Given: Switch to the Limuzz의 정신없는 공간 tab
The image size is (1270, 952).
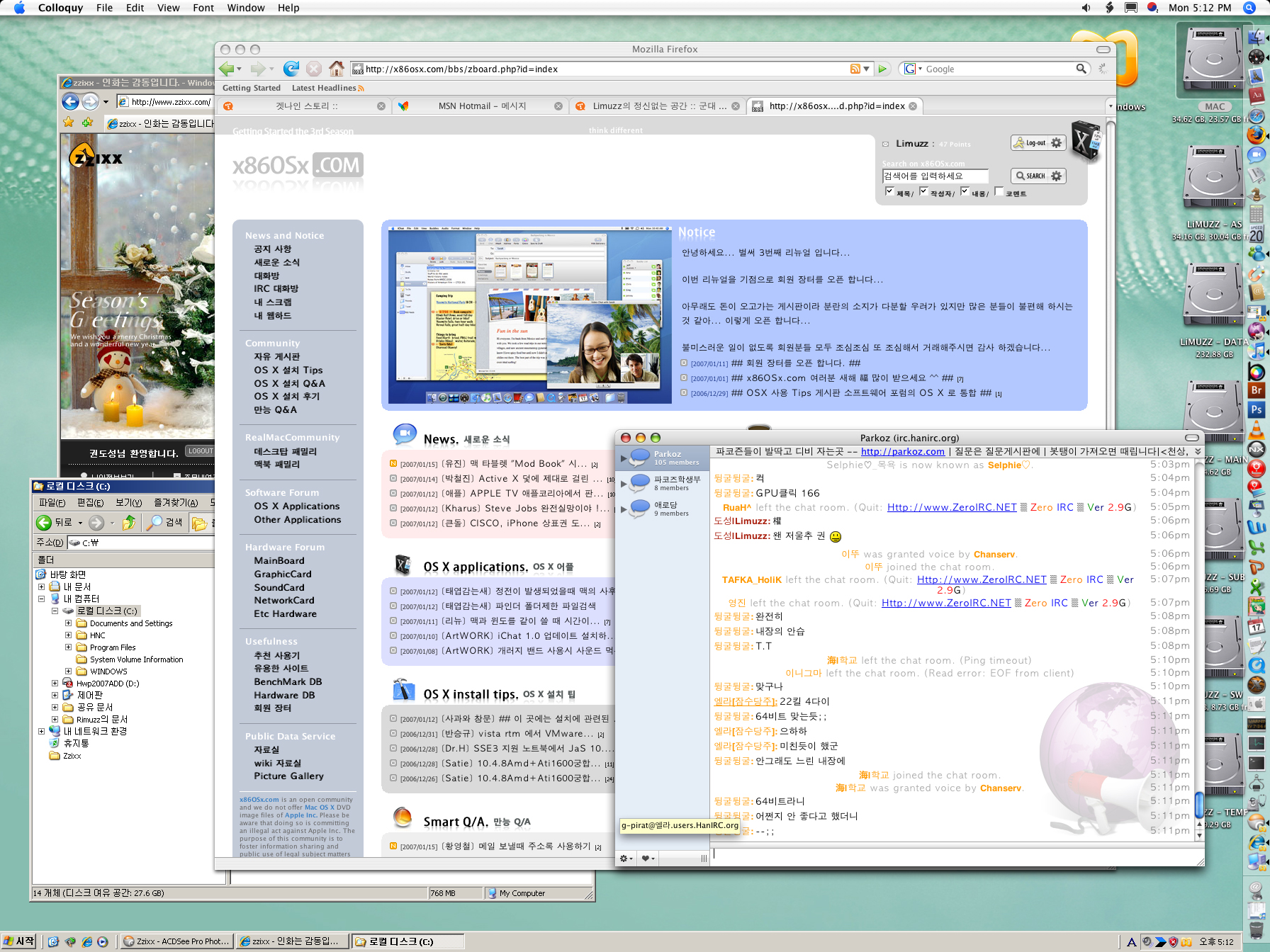Looking at the screenshot, I should (x=659, y=106).
